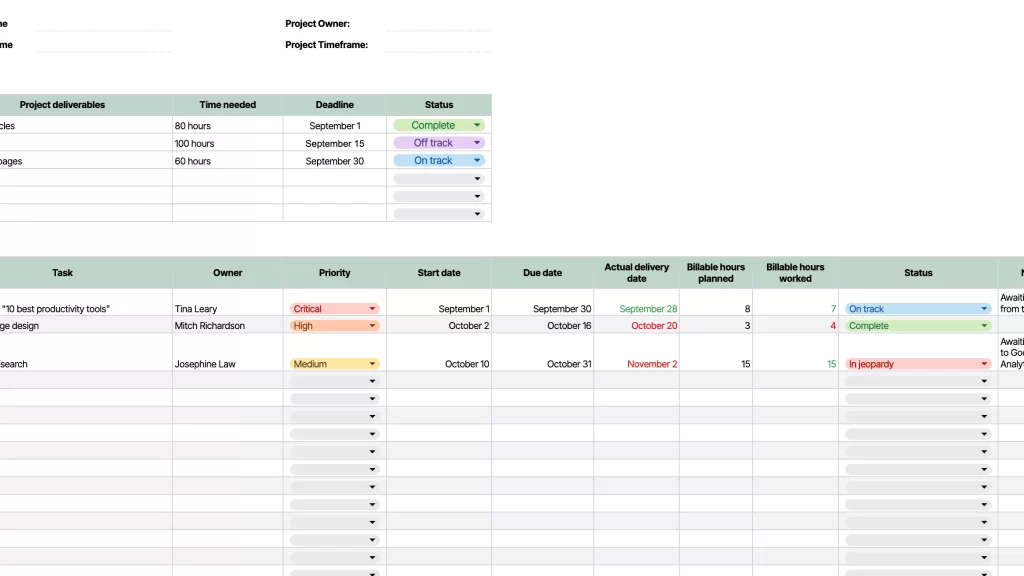Open the Off track status dropdown

[477, 143]
